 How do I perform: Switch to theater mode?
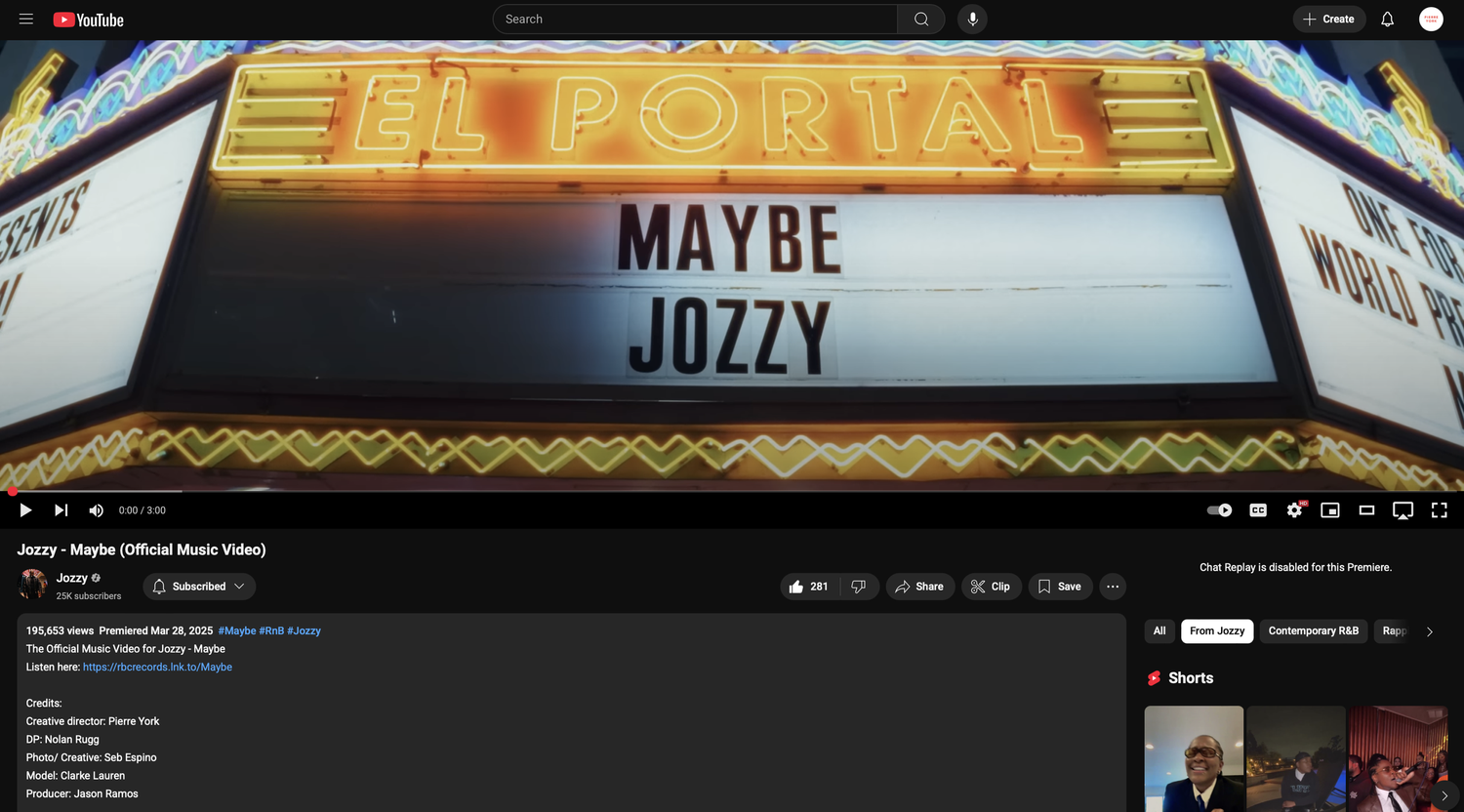pos(1366,510)
